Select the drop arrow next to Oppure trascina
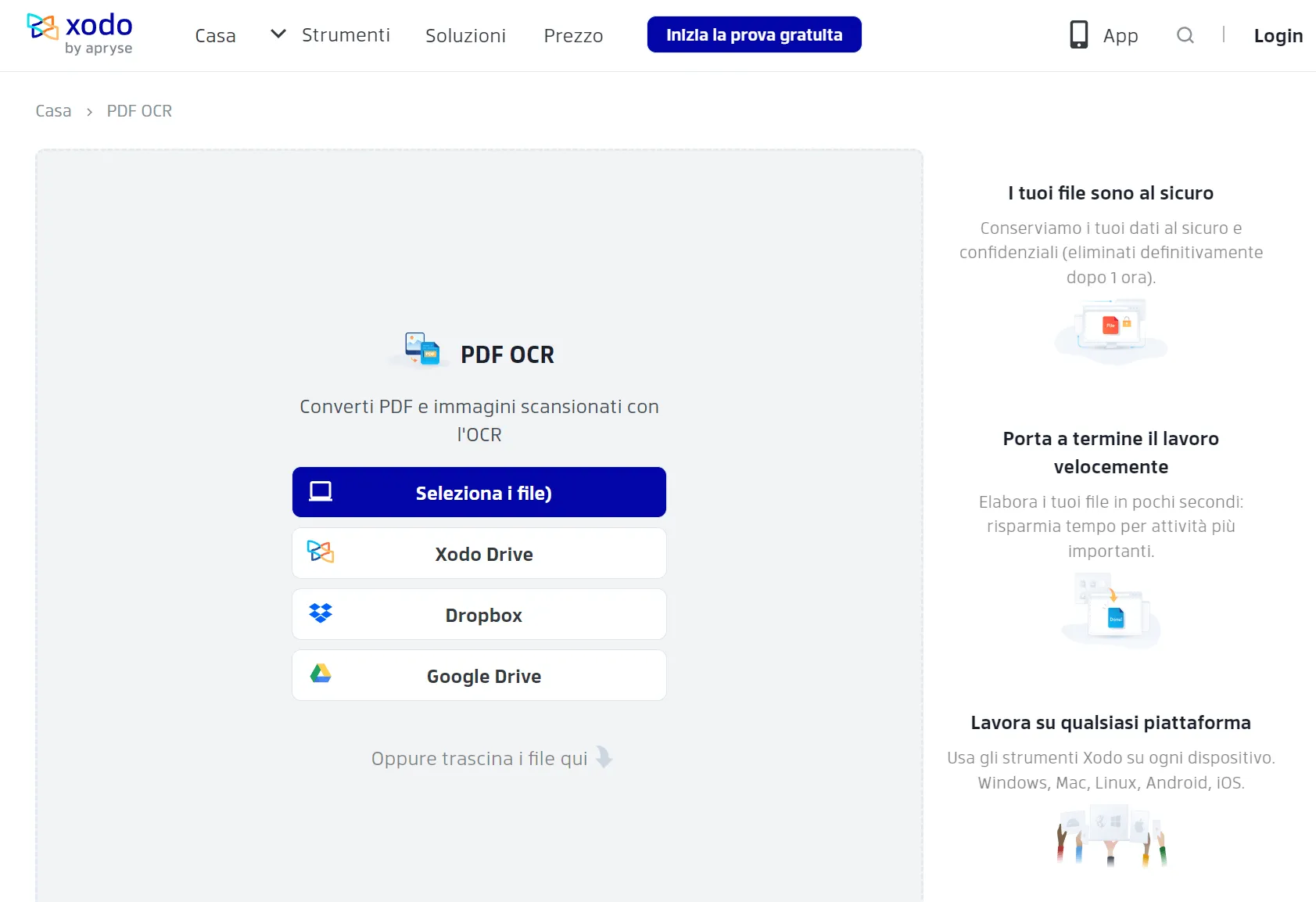Image resolution: width=1316 pixels, height=902 pixels. pos(604,756)
